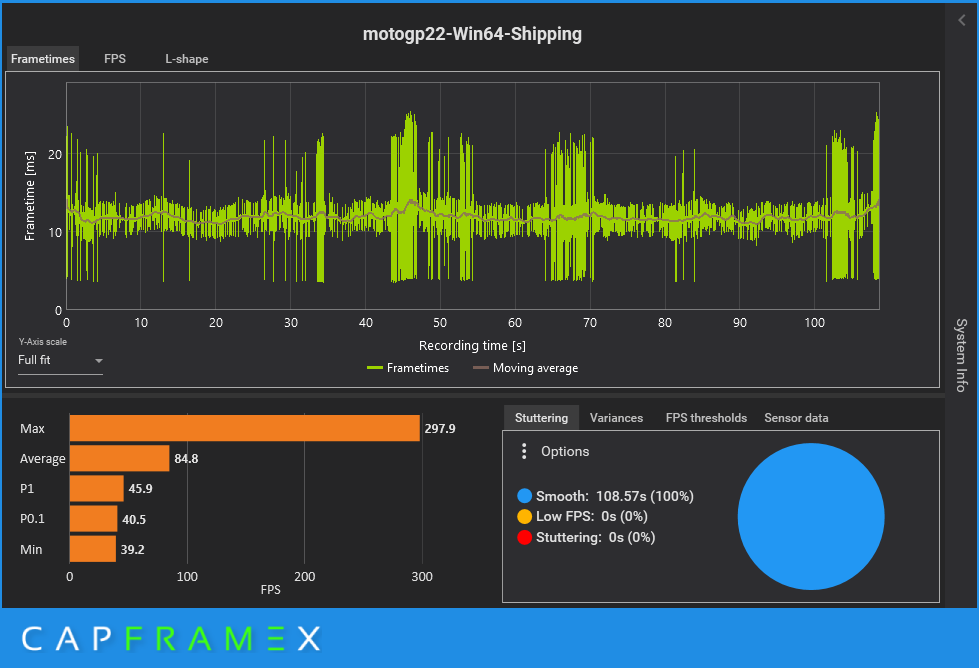Click the motogp22-Win64-Shipping chart title
The height and width of the screenshot is (668, 979).
click(472, 34)
